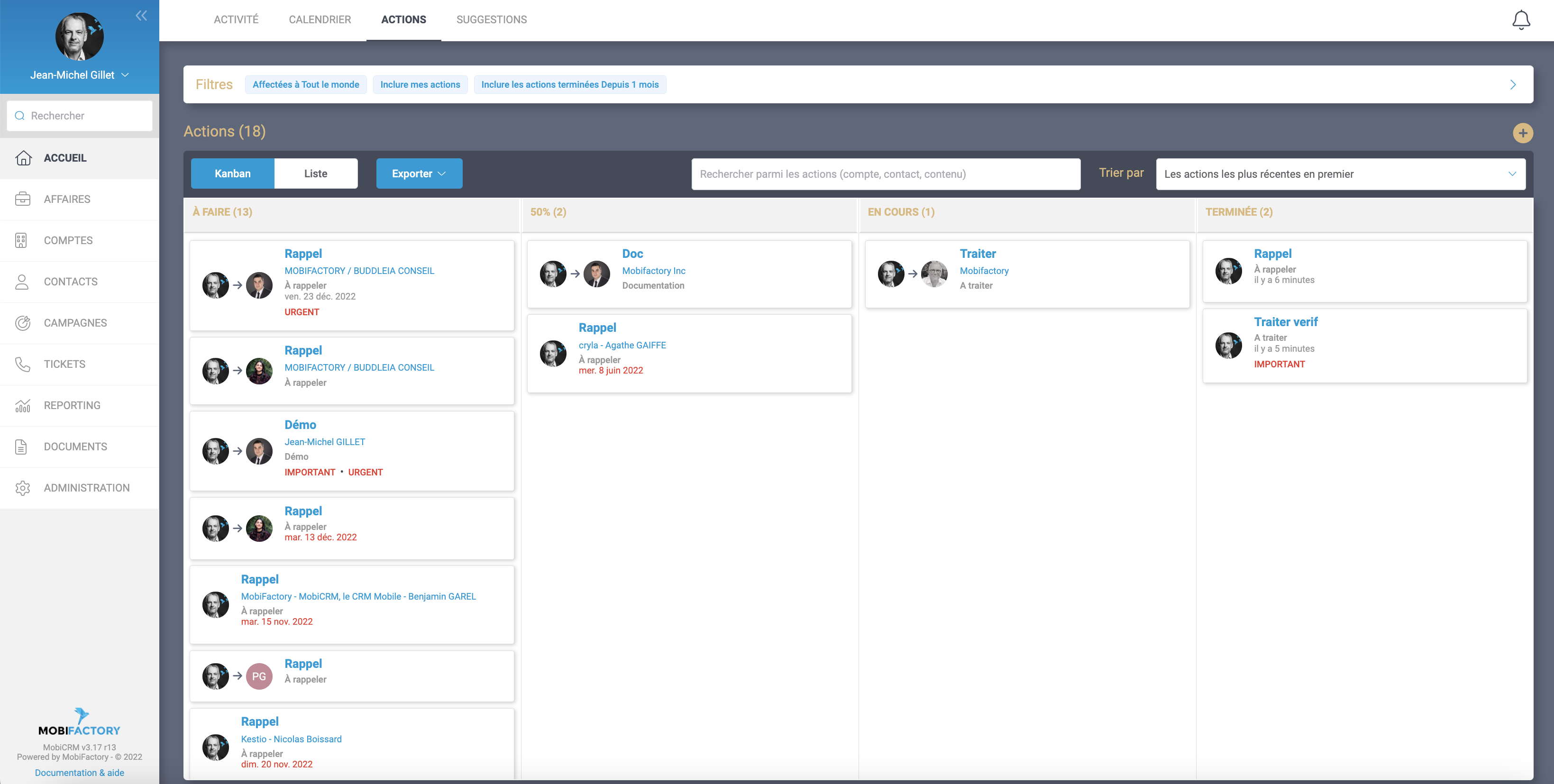Collapse the sidebar with double chevron
The width and height of the screenshot is (1554, 784).
141,16
